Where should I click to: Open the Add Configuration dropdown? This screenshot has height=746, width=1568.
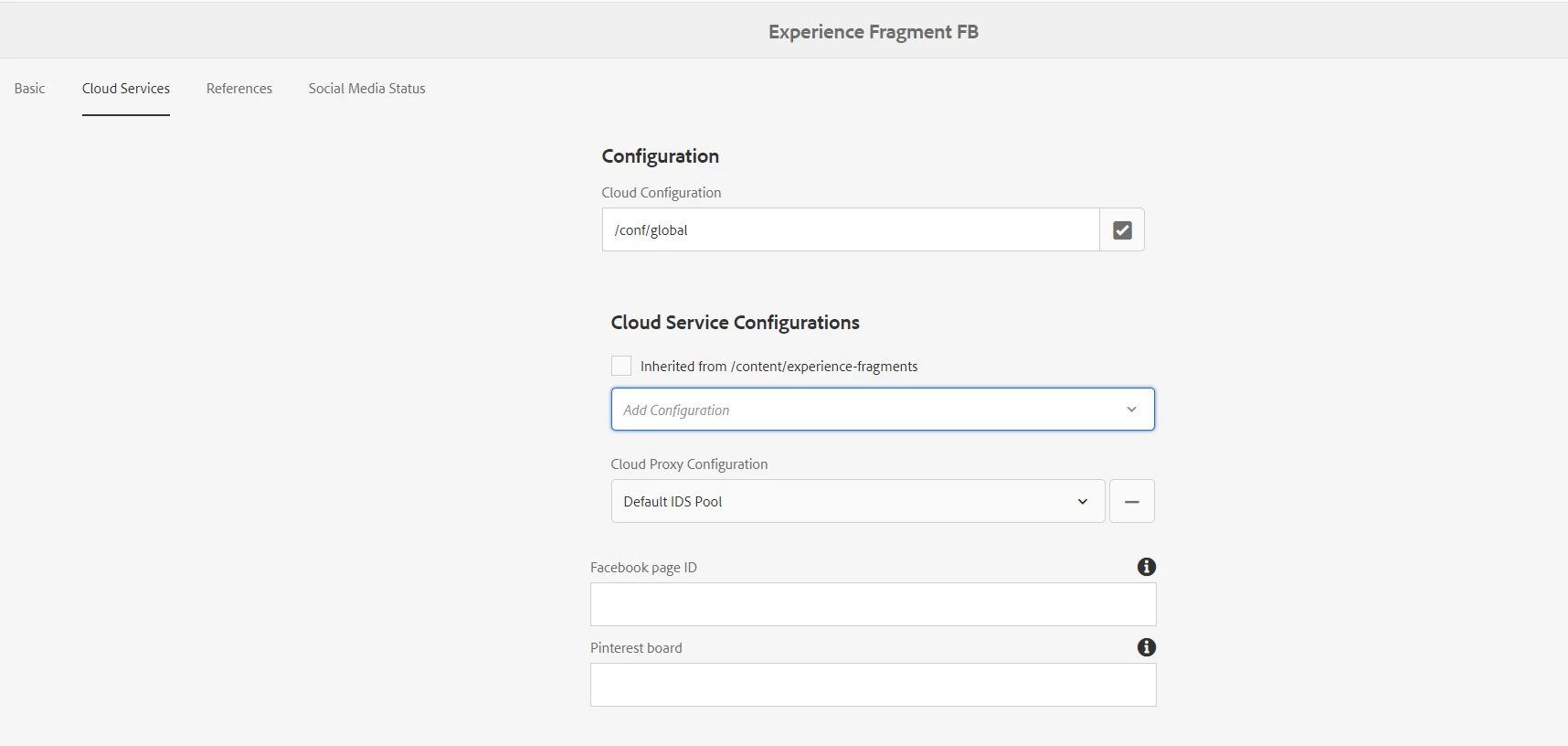[868, 410]
